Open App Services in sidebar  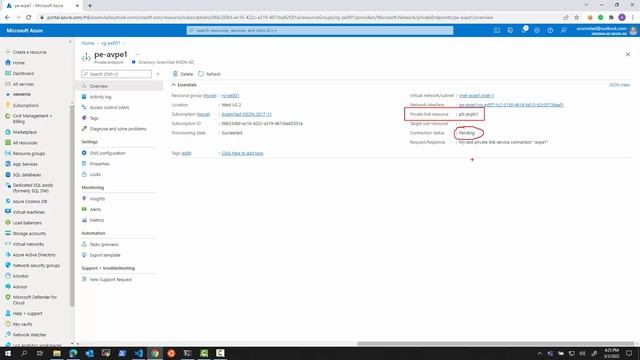coord(25,164)
